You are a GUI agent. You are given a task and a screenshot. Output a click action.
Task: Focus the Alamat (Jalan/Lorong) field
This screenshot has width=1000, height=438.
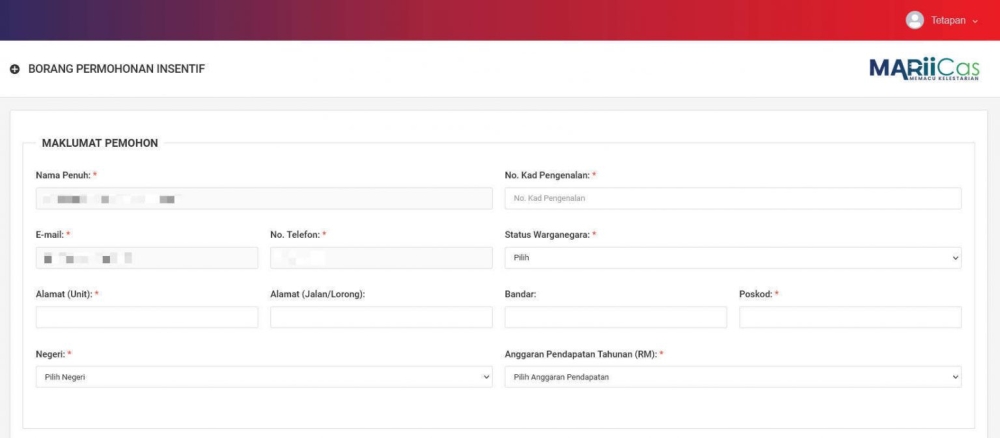(x=381, y=317)
